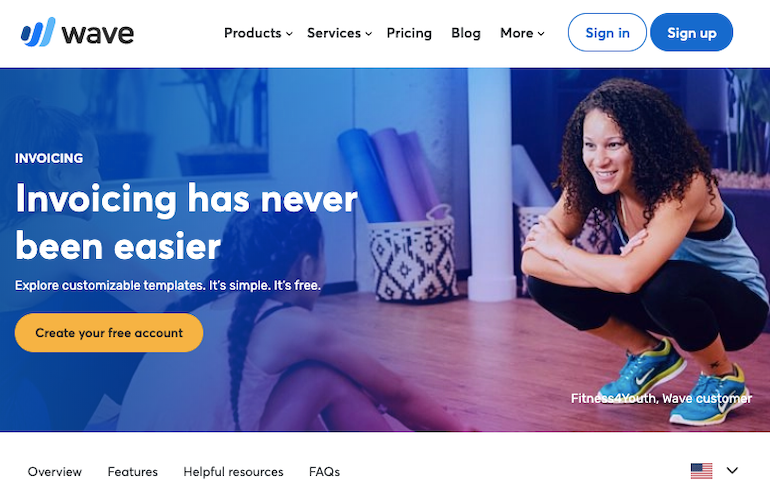
Task: Click the Wave logo icon
Action: [38, 32]
